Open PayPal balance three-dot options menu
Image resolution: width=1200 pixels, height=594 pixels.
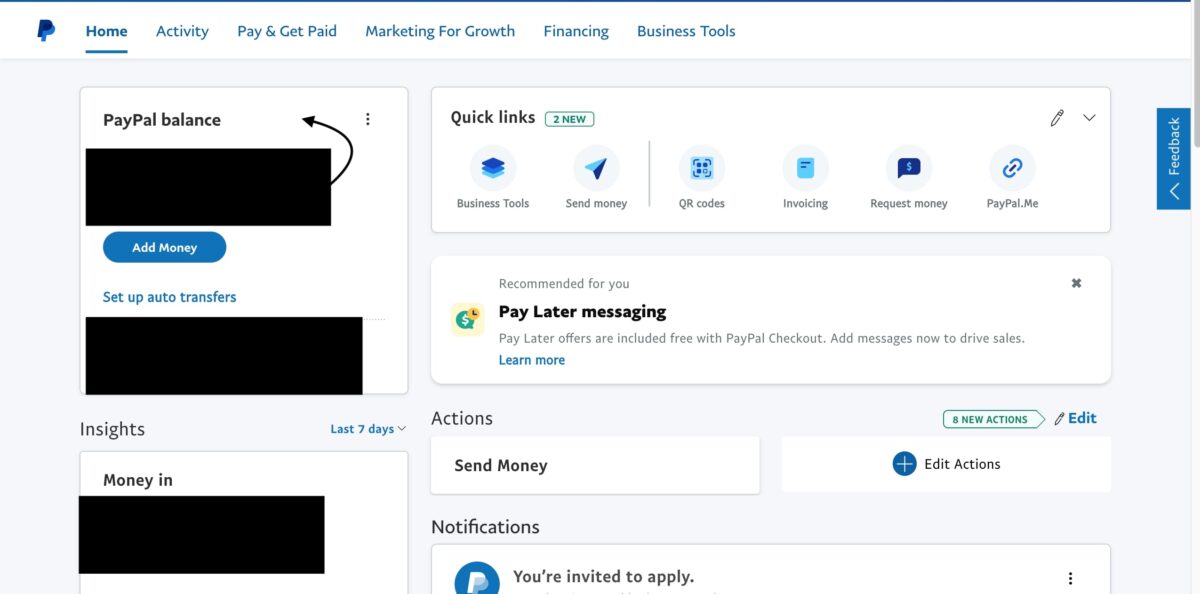point(367,119)
